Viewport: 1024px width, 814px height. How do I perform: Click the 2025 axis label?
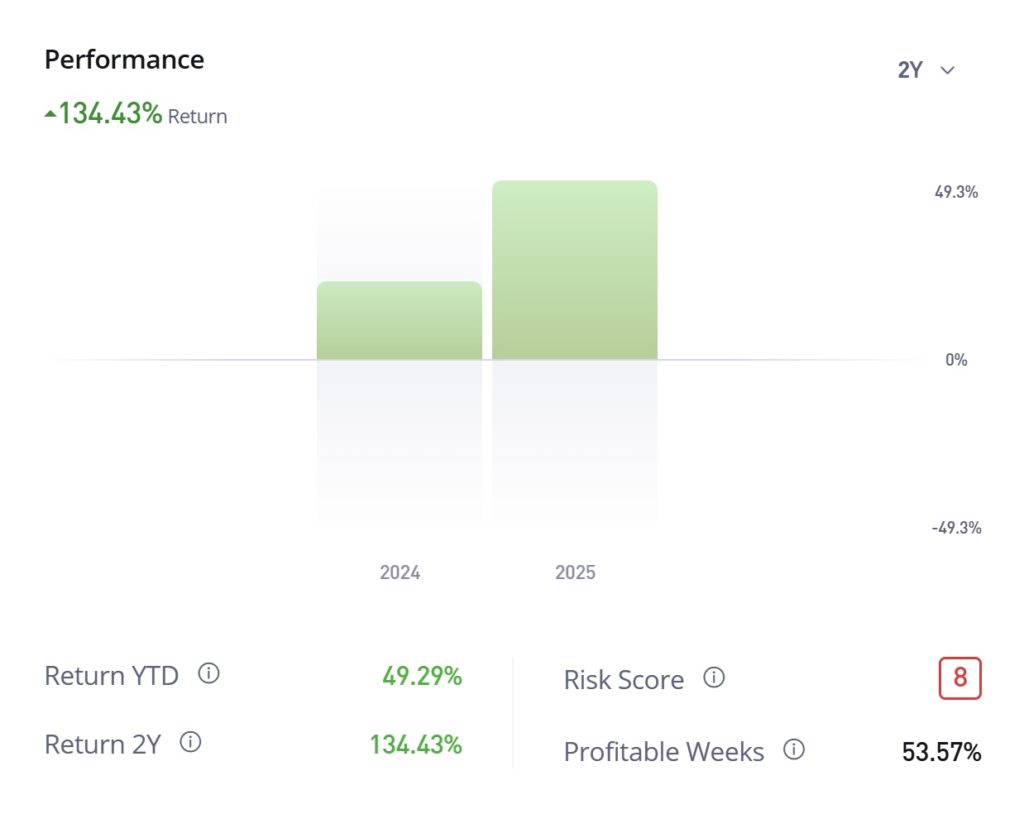pyautogui.click(x=575, y=573)
